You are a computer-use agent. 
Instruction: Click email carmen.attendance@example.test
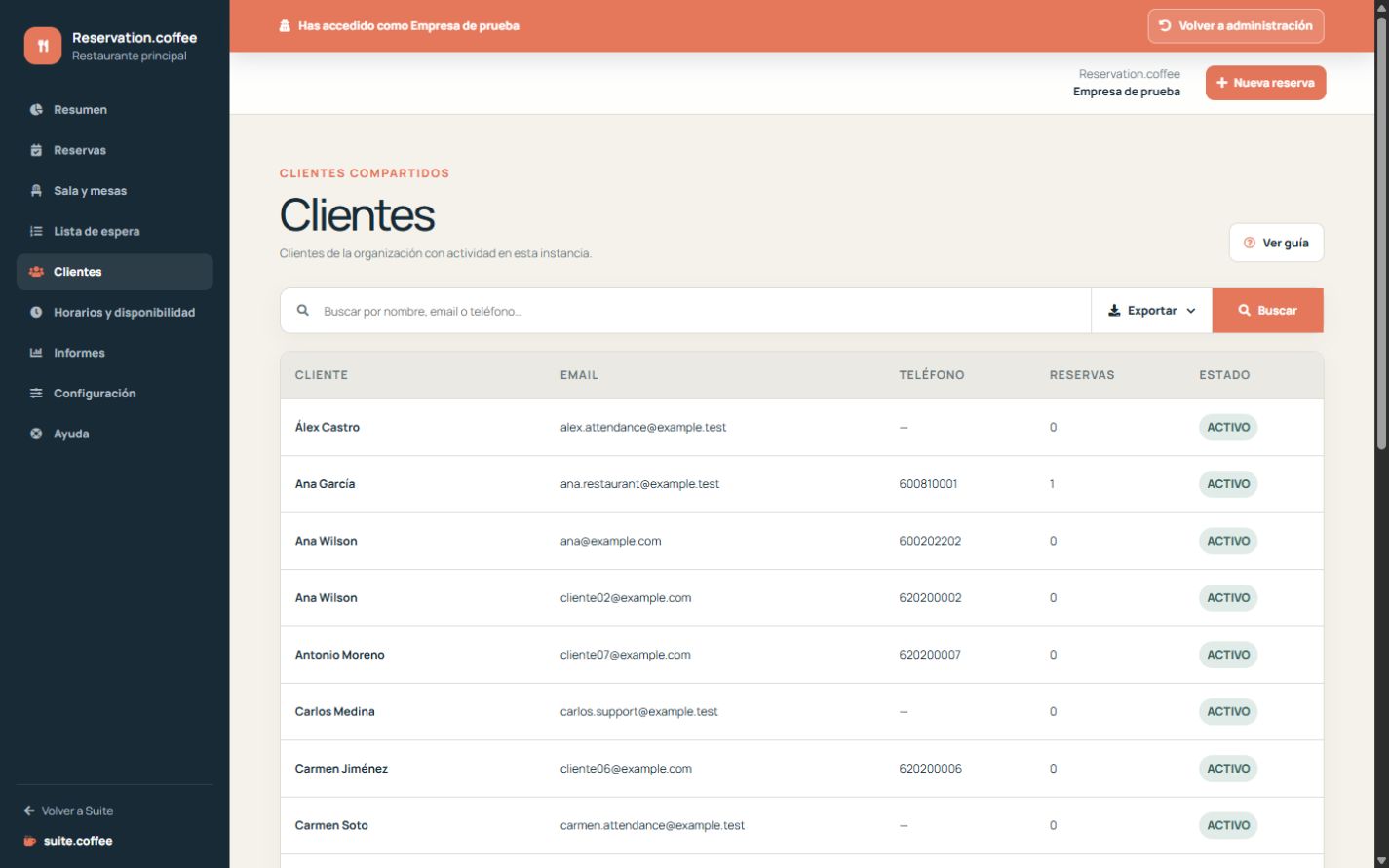pyautogui.click(x=652, y=825)
